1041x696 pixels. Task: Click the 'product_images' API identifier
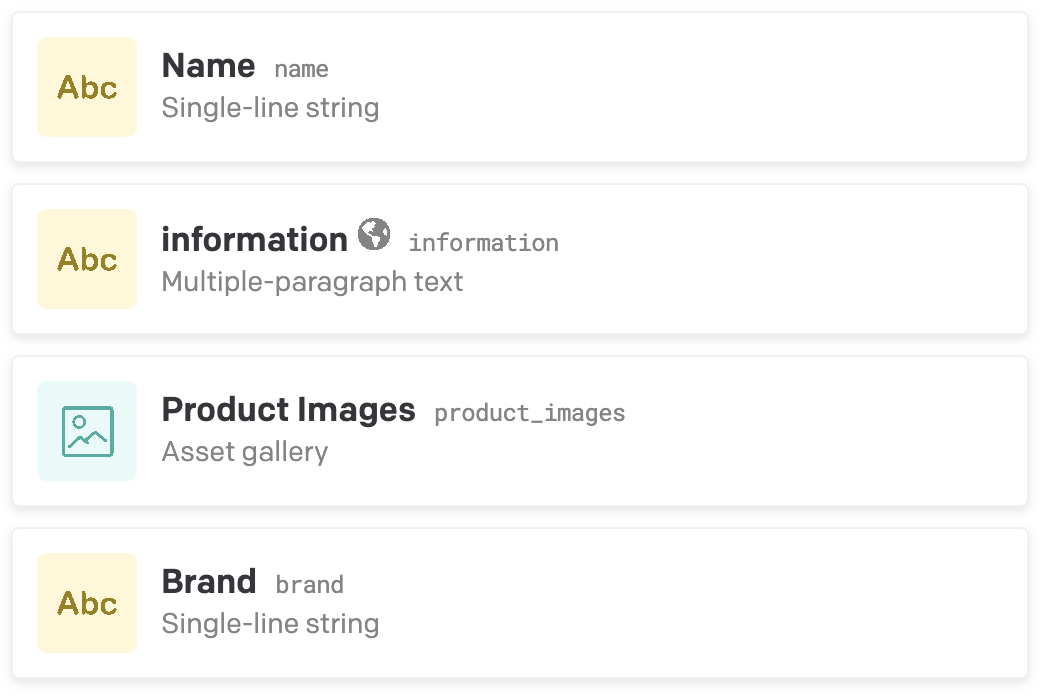pos(529,413)
